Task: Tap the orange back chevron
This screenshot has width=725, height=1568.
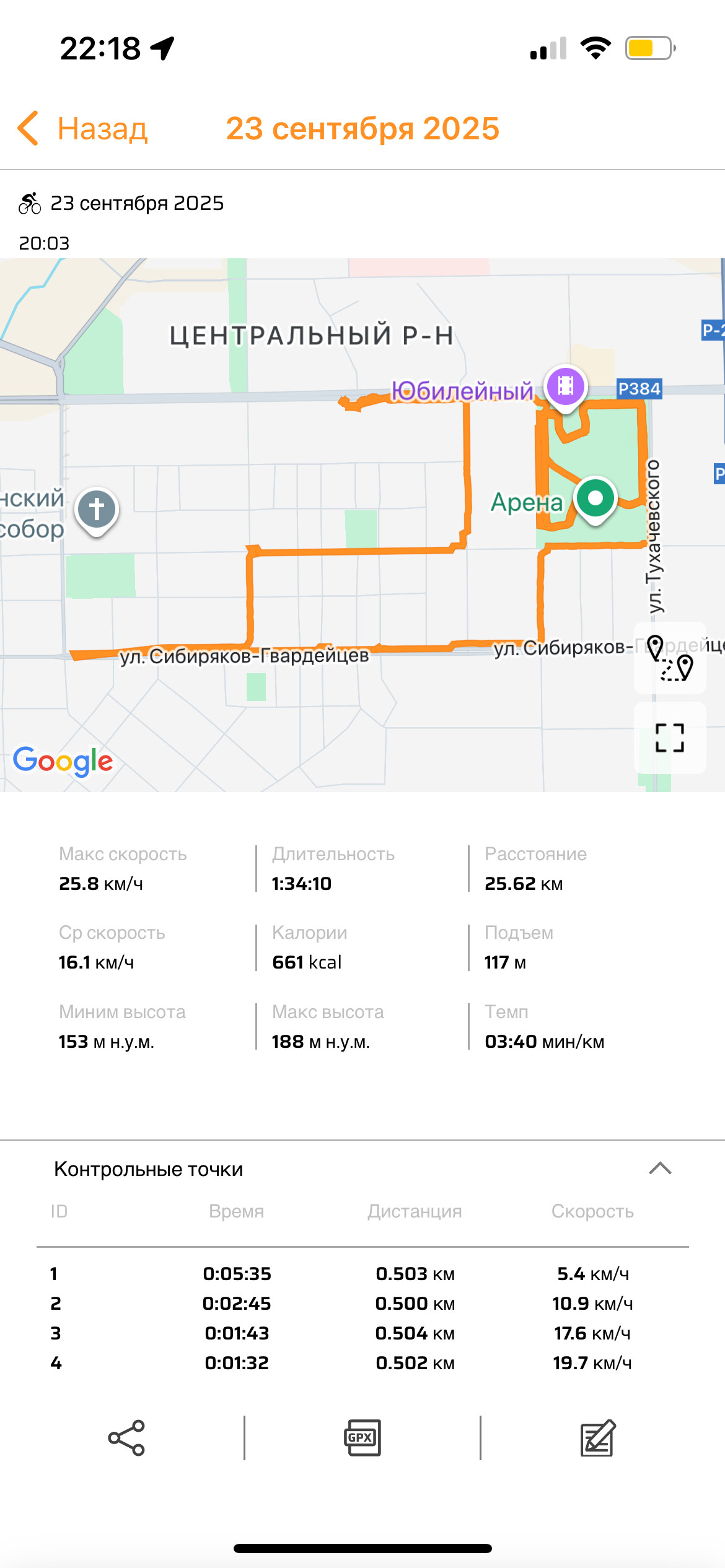Action: pyautogui.click(x=28, y=129)
